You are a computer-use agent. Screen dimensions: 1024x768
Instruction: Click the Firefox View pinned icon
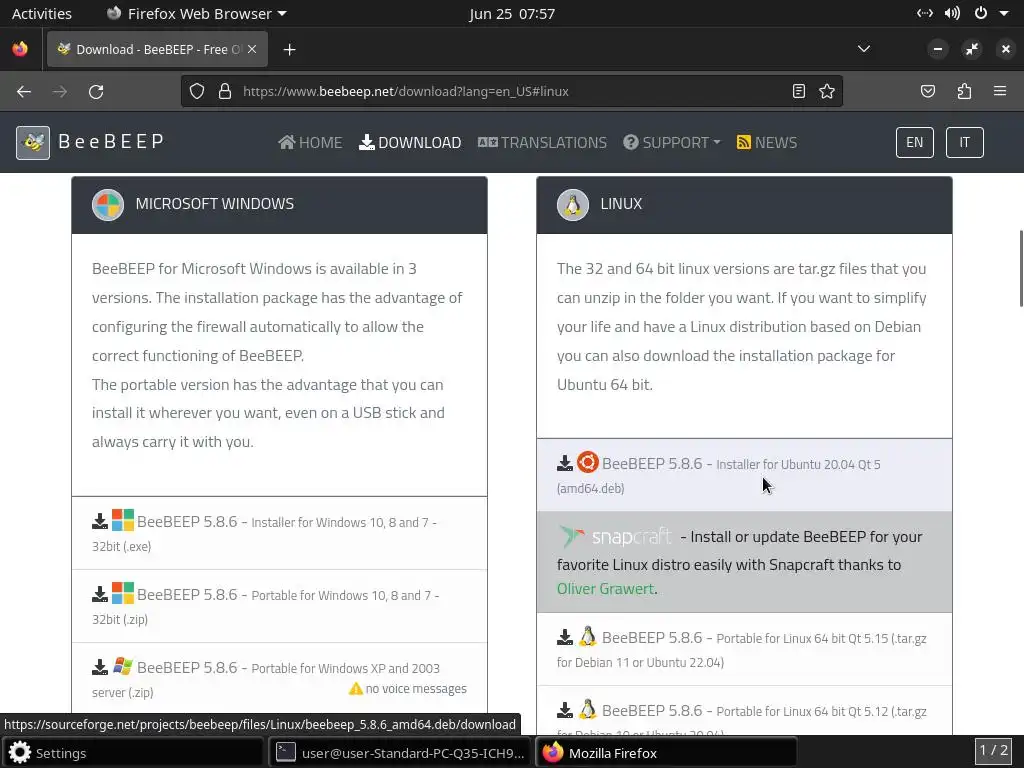pyautogui.click(x=20, y=49)
